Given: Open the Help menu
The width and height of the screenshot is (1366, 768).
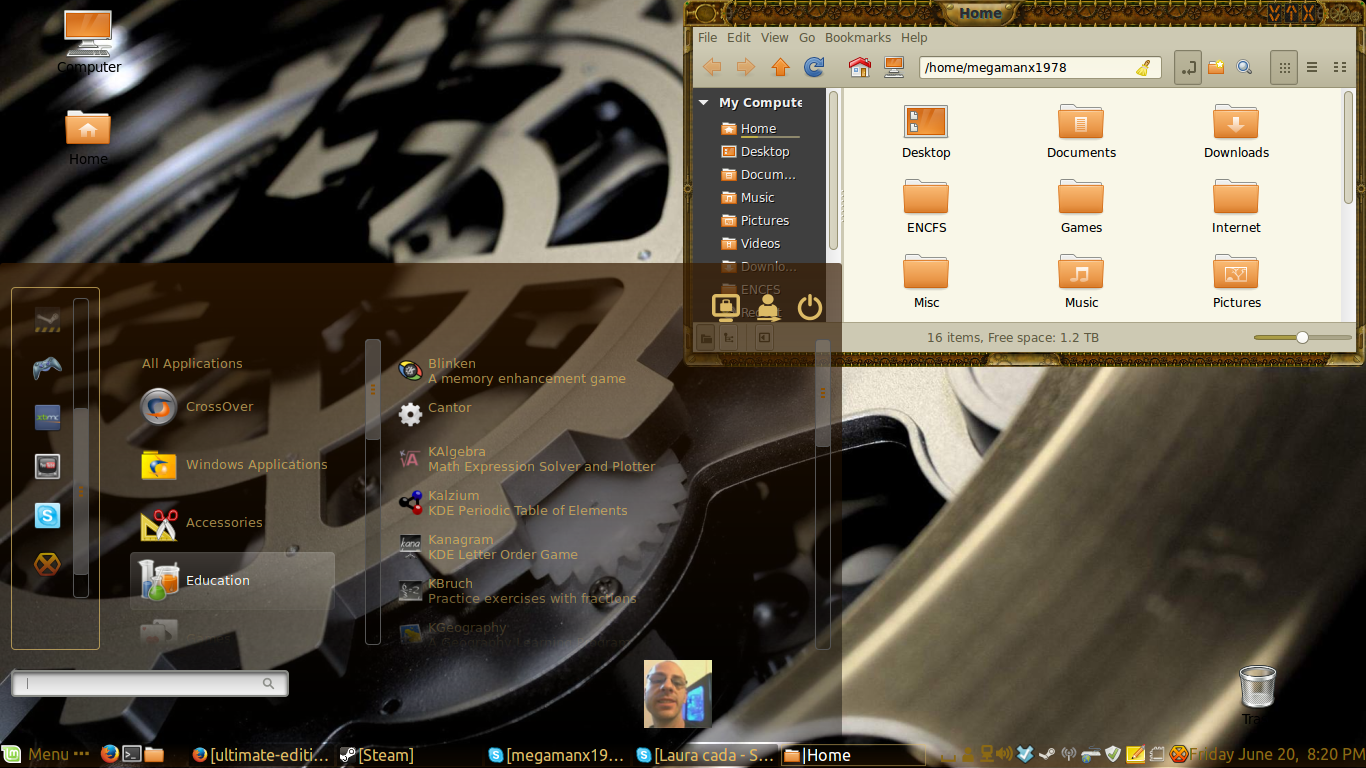Looking at the screenshot, I should pos(914,38).
